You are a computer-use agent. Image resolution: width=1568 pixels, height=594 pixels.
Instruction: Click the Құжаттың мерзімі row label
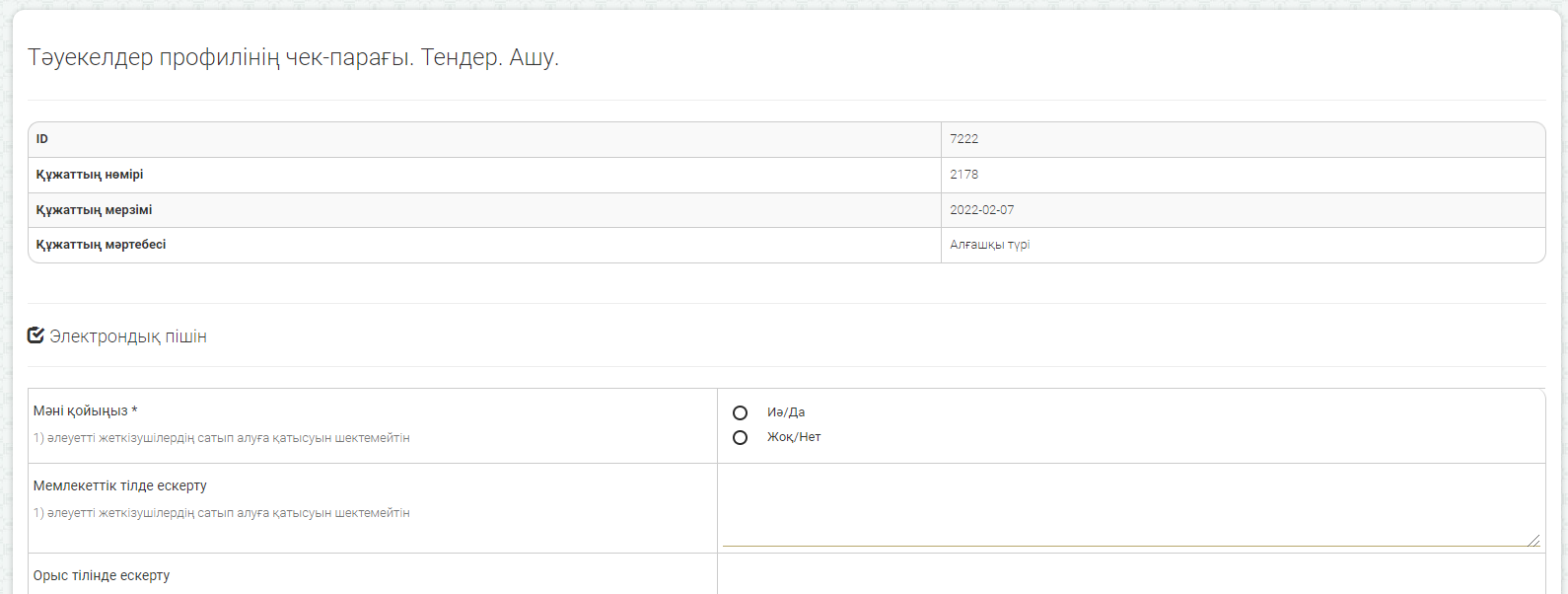click(x=94, y=210)
